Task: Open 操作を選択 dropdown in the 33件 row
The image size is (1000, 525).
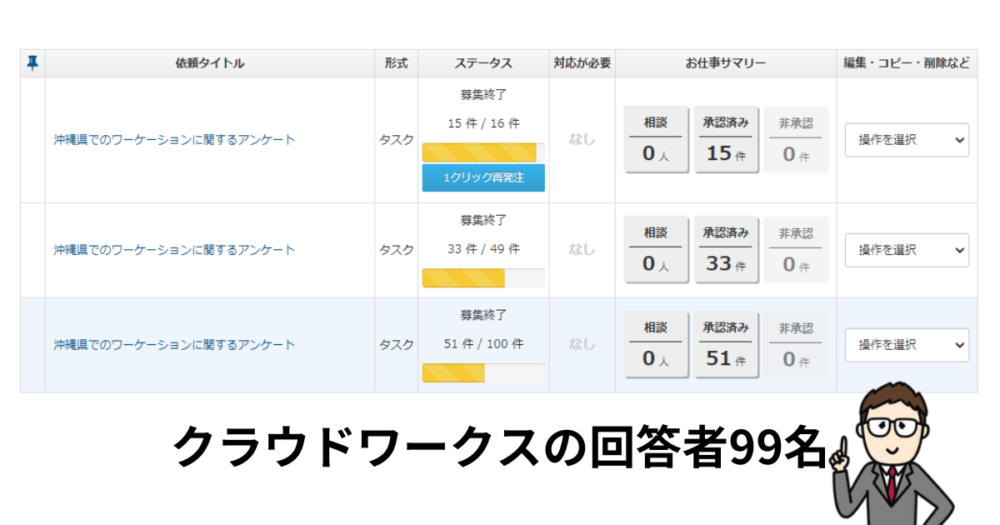Action: point(907,250)
